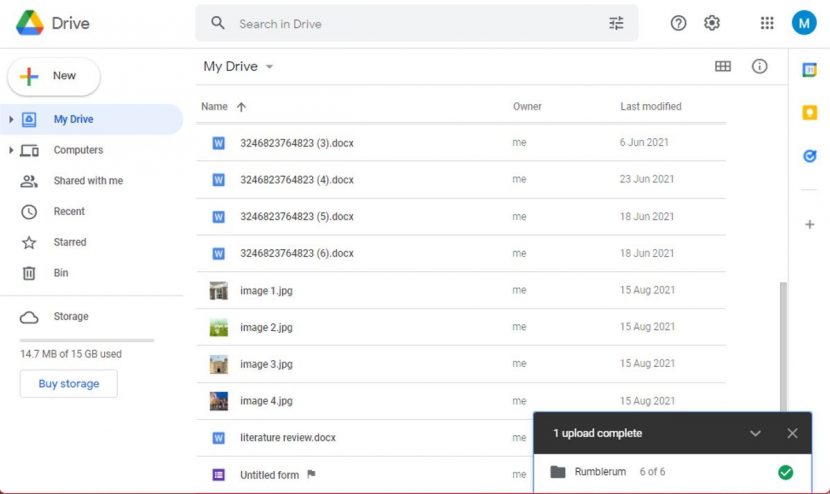Click the storage usage progress bar
830x494 pixels.
coord(87,340)
